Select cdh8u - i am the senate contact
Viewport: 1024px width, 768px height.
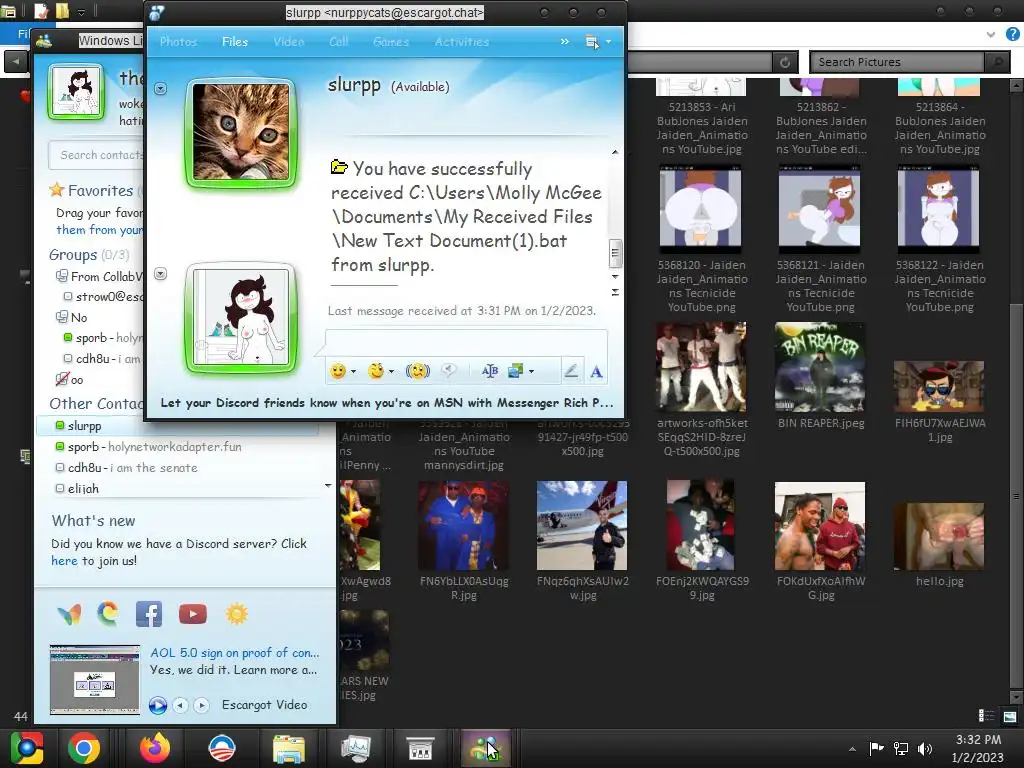pyautogui.click(x=126, y=468)
